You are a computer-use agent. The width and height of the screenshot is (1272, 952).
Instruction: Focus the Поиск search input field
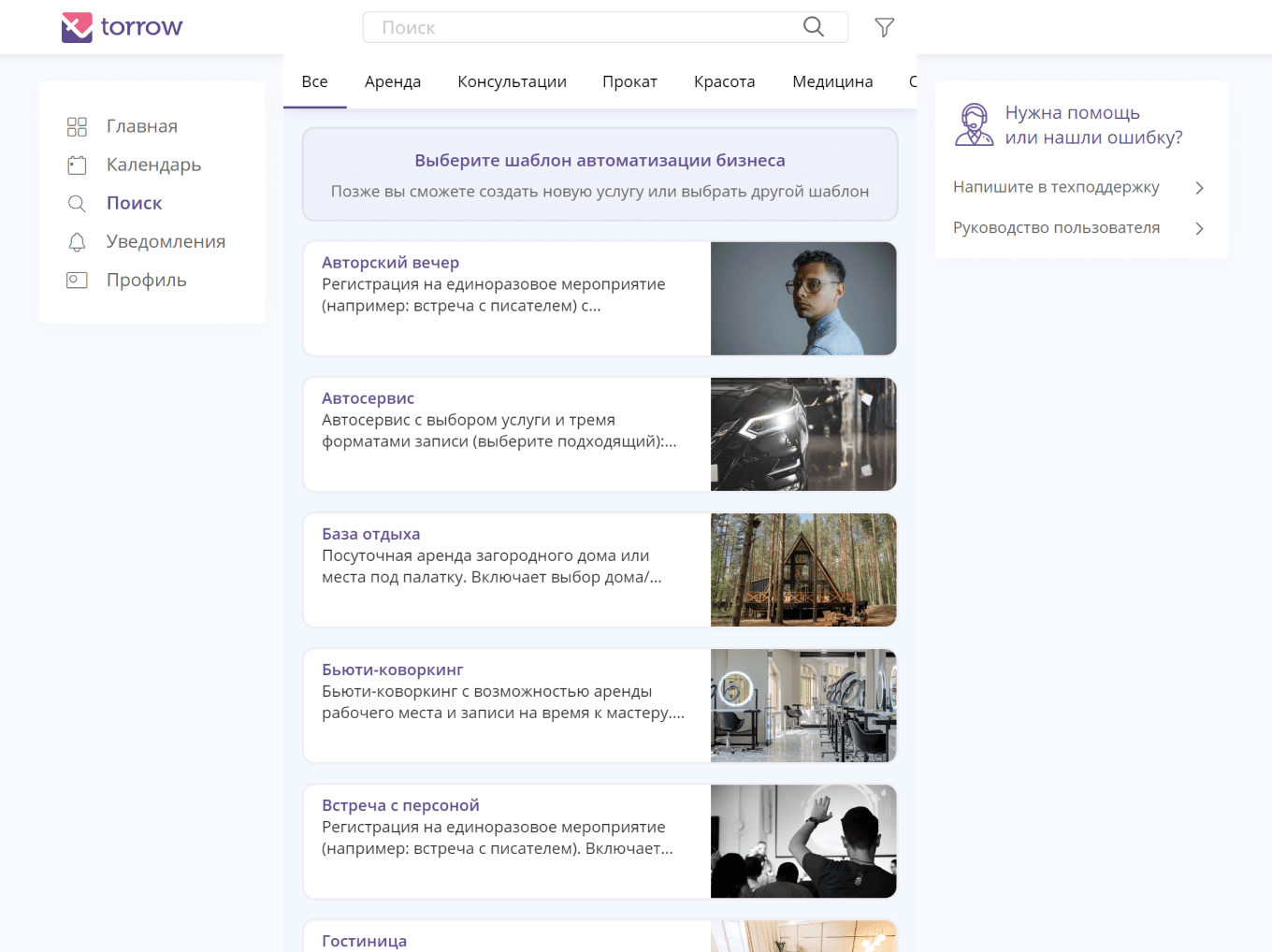pos(580,28)
